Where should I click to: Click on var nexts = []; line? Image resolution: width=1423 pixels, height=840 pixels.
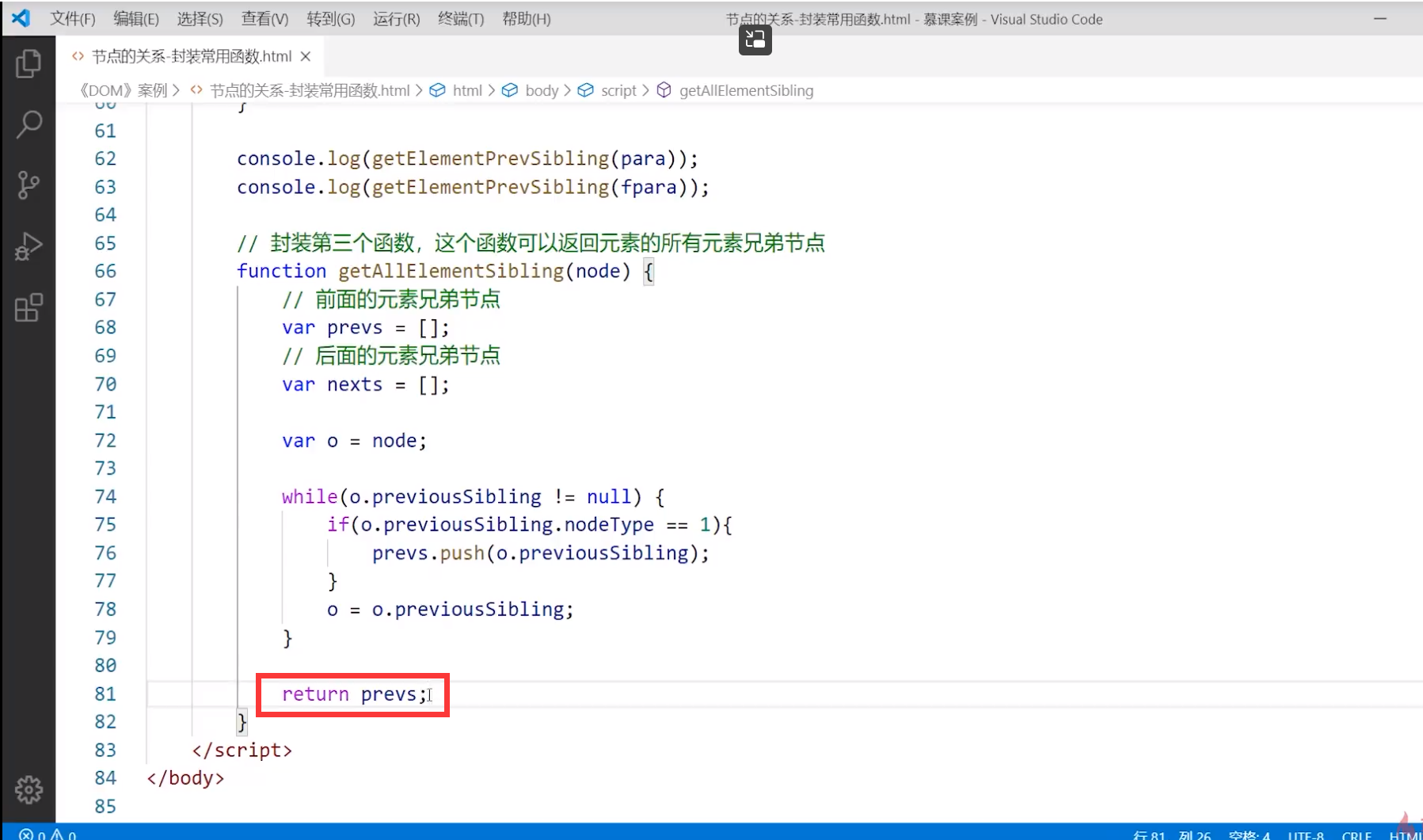366,384
